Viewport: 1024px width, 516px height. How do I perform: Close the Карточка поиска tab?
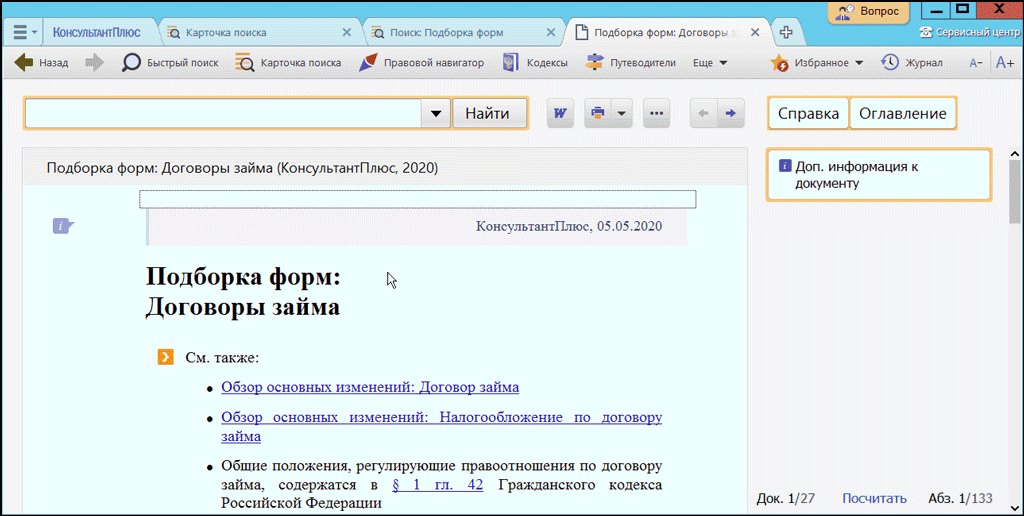[347, 32]
